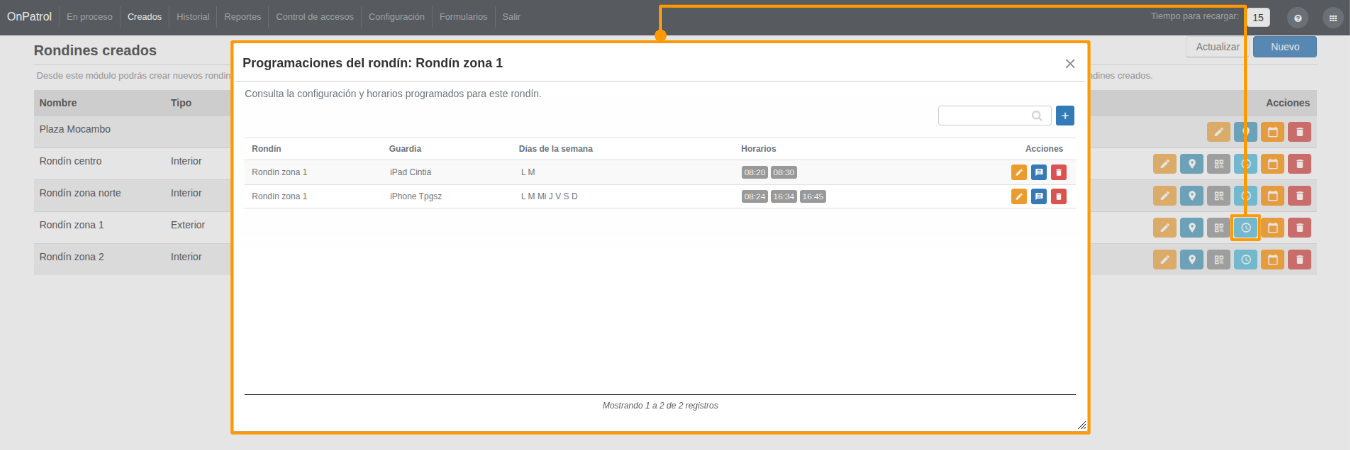Open the Formularios menu item

coord(464,17)
